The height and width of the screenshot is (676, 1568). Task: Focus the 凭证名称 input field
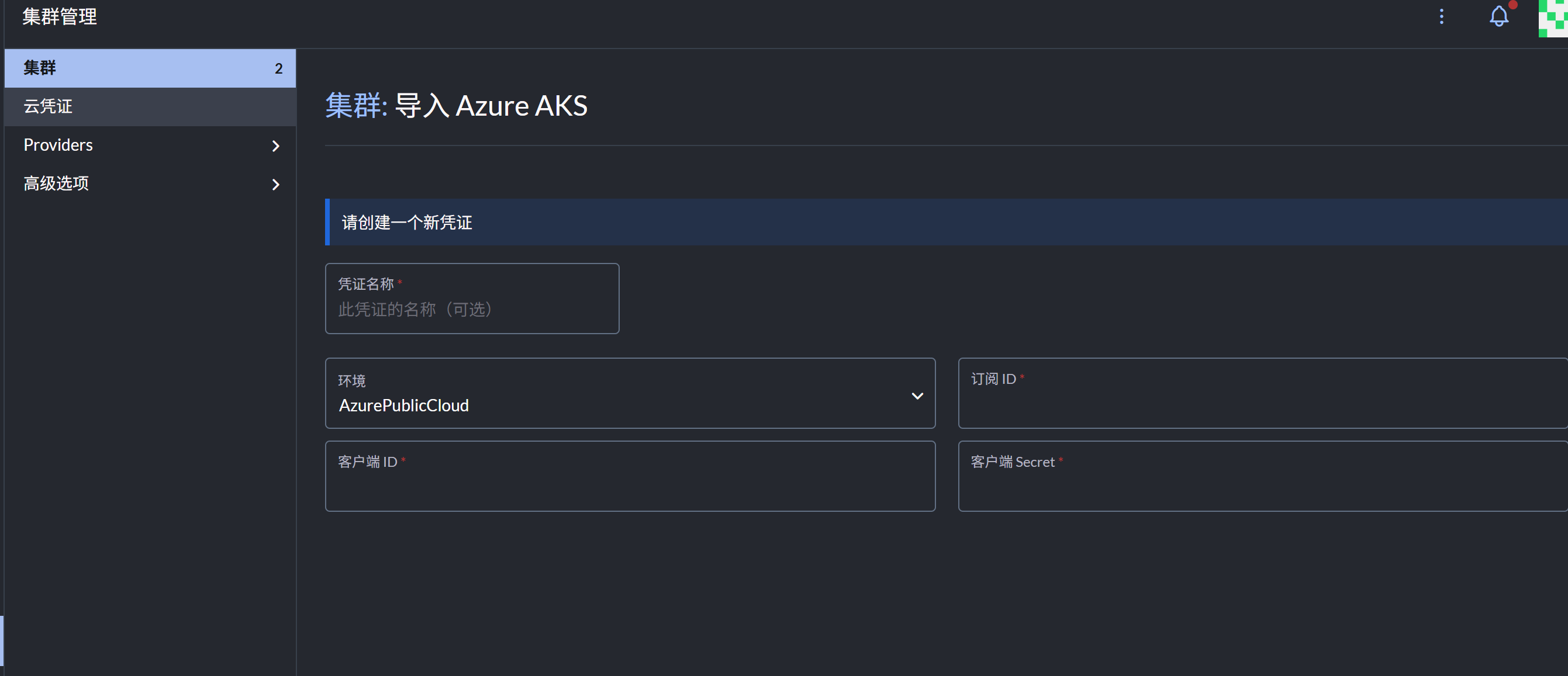pos(472,309)
